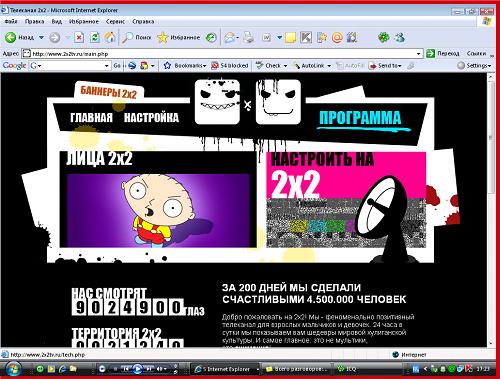This screenshot has height=379, width=500.
Task: Go to the Home page icon
Action: point(110,37)
